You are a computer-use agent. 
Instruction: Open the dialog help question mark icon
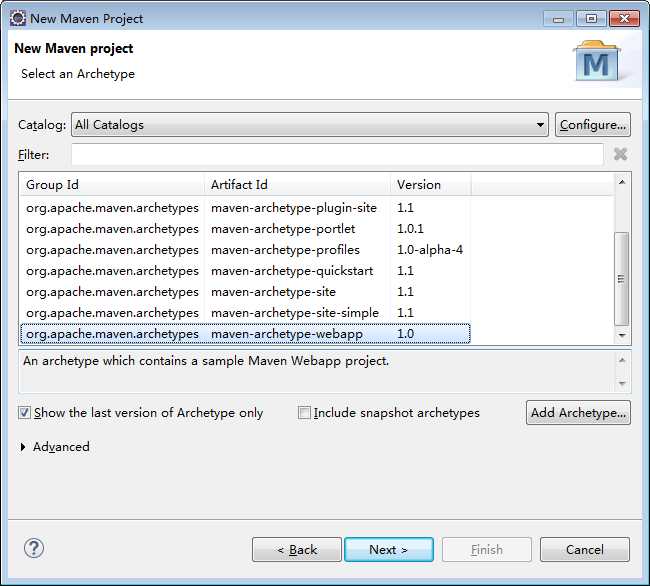point(34,548)
